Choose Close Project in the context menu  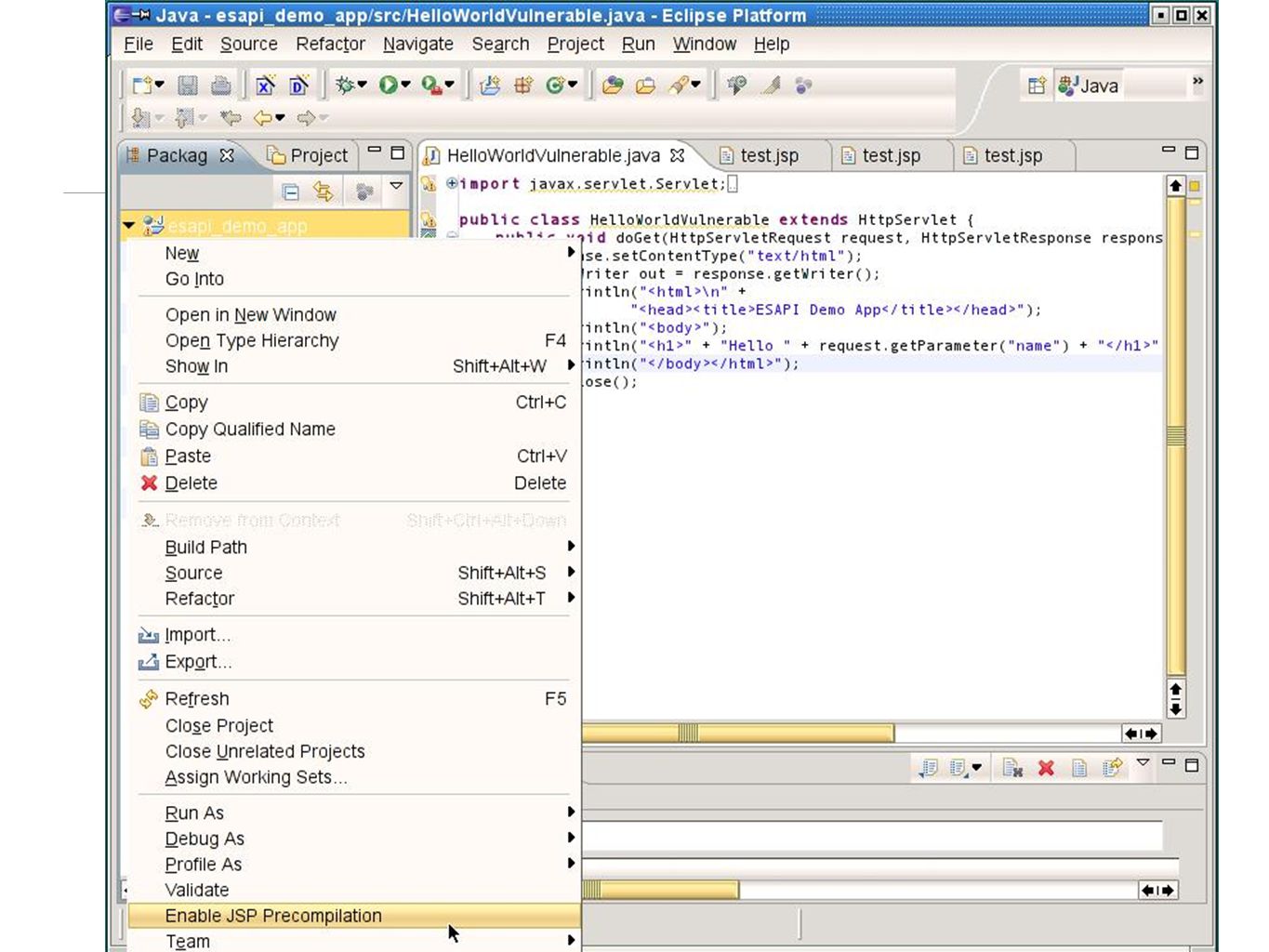[354, 725]
